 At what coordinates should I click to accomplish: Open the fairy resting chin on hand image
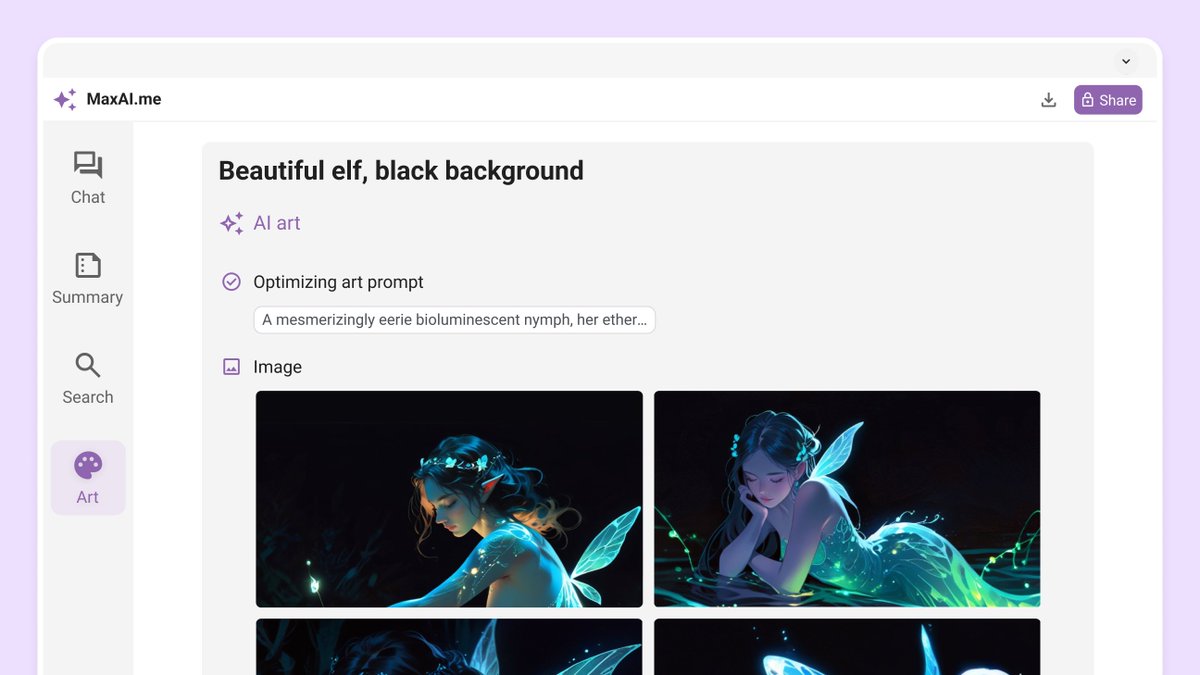(x=847, y=499)
